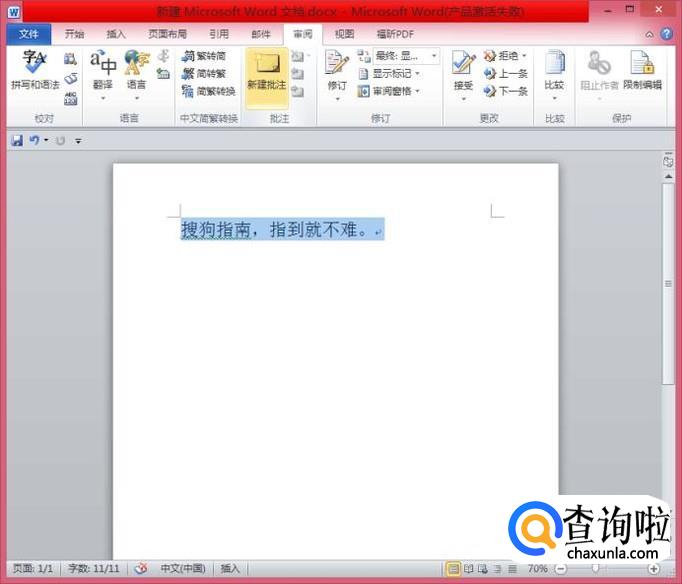Click the 接受 accept change icon
682x584 pixels.
click(463, 75)
